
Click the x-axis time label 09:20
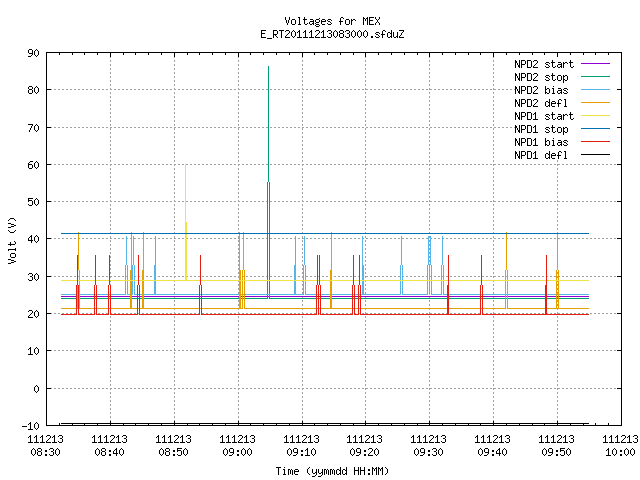364,453
